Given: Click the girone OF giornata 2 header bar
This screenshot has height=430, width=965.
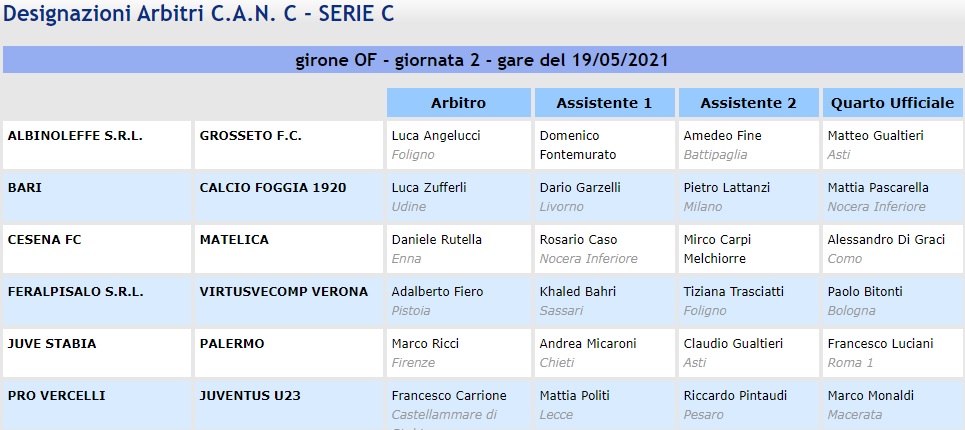Looking at the screenshot, I should [482, 59].
